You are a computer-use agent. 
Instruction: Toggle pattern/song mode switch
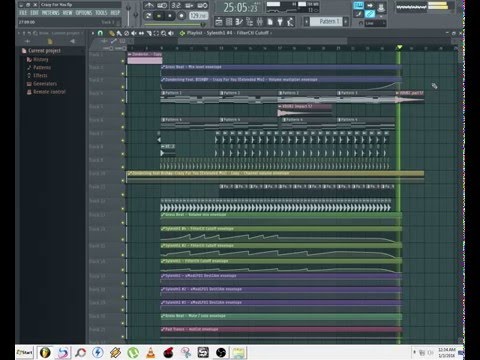coord(148,16)
